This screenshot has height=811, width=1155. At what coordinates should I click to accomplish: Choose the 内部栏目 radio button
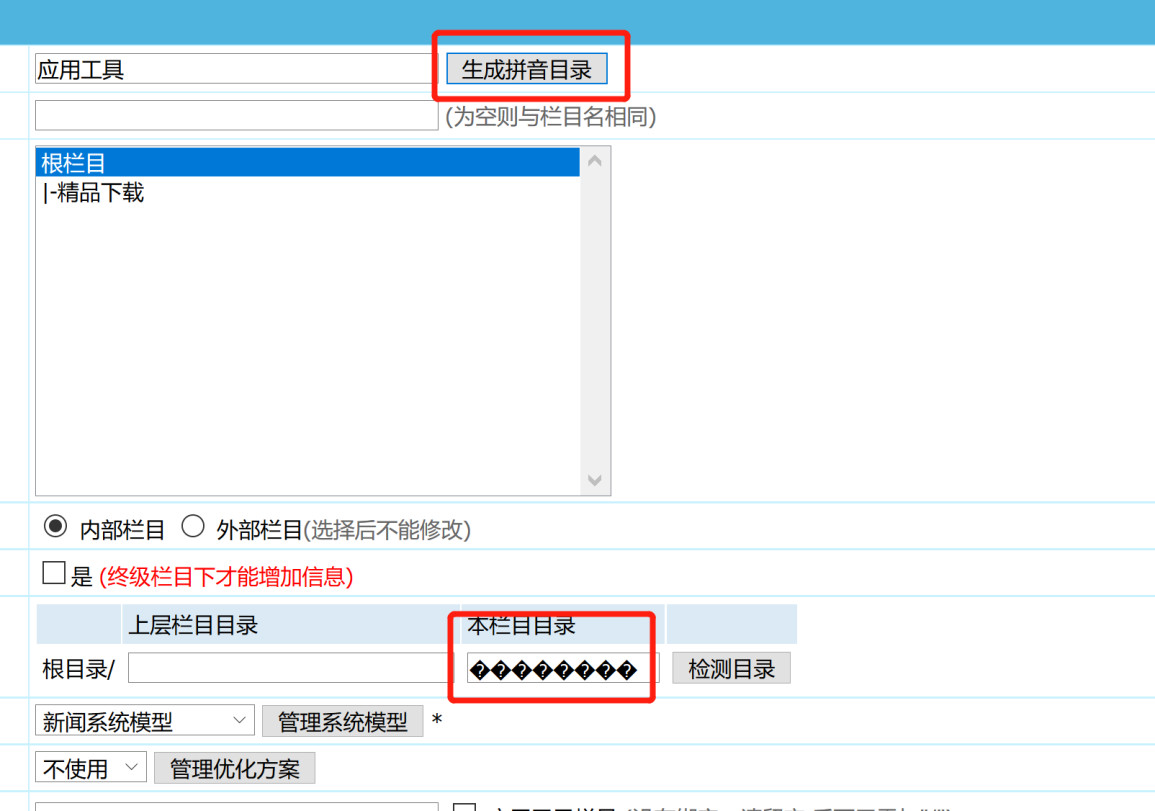click(x=56, y=526)
